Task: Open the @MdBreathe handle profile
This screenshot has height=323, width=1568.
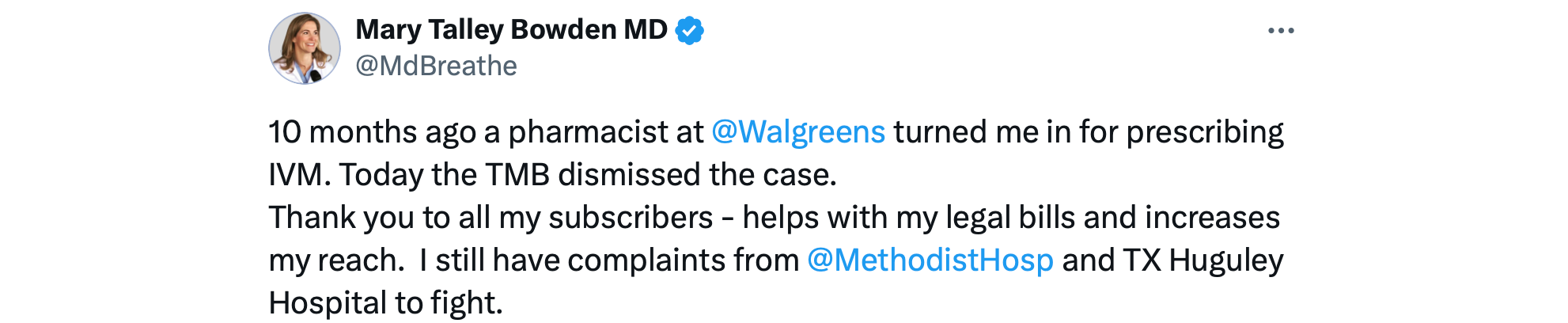Action: (x=436, y=66)
